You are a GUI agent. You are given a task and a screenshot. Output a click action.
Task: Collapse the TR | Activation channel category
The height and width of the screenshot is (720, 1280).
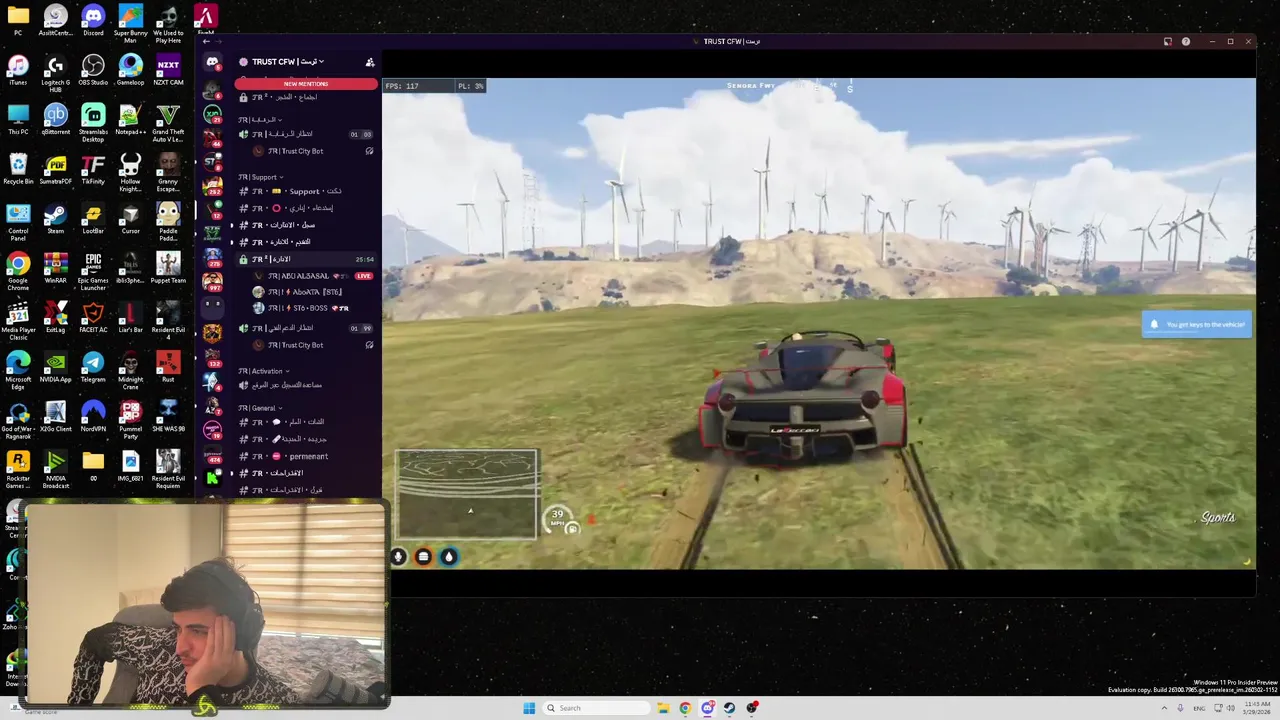click(264, 371)
